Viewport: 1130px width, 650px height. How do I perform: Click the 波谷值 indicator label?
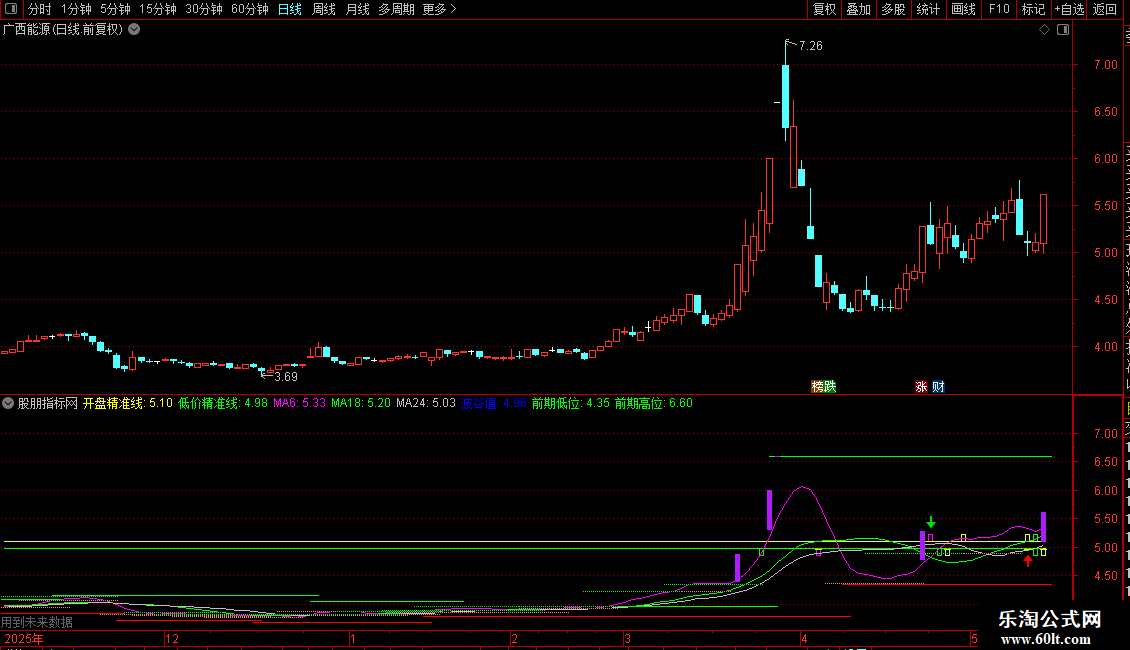(479, 404)
